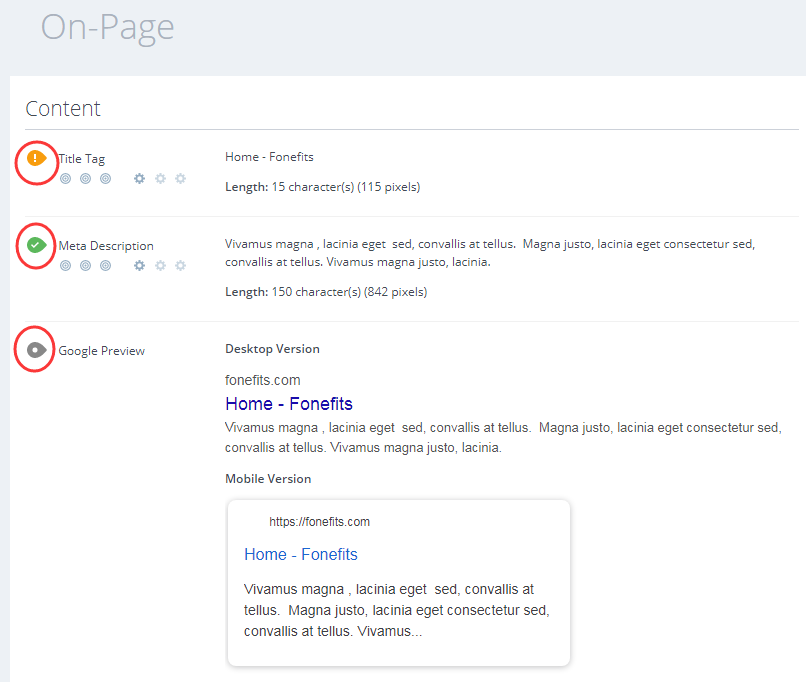The image size is (806, 682).
Task: Click the first target icon under Title Tag
Action: click(66, 179)
